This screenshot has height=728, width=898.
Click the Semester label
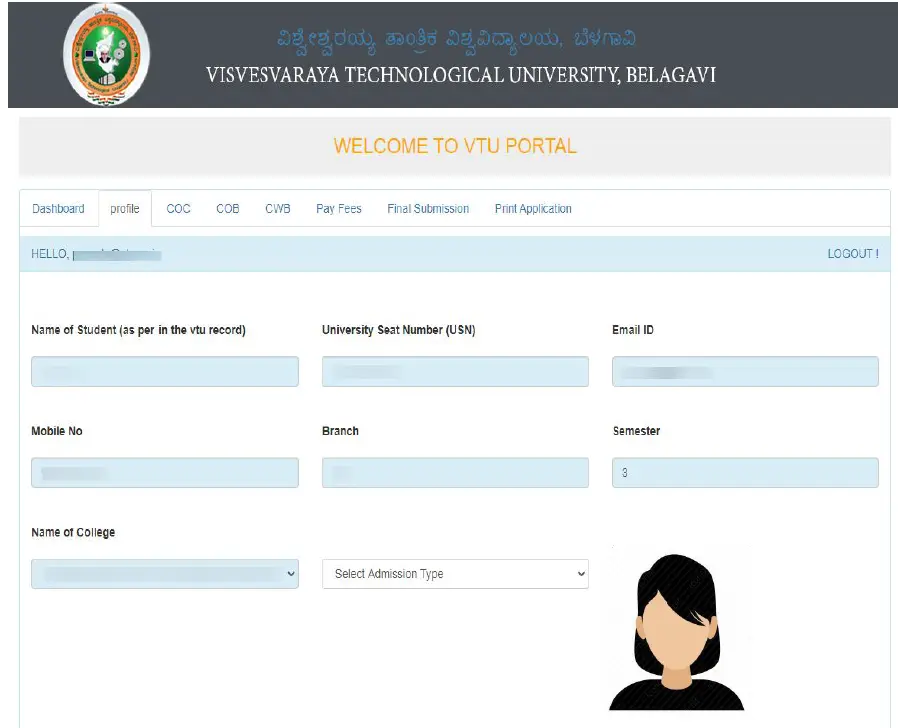[x=636, y=431]
